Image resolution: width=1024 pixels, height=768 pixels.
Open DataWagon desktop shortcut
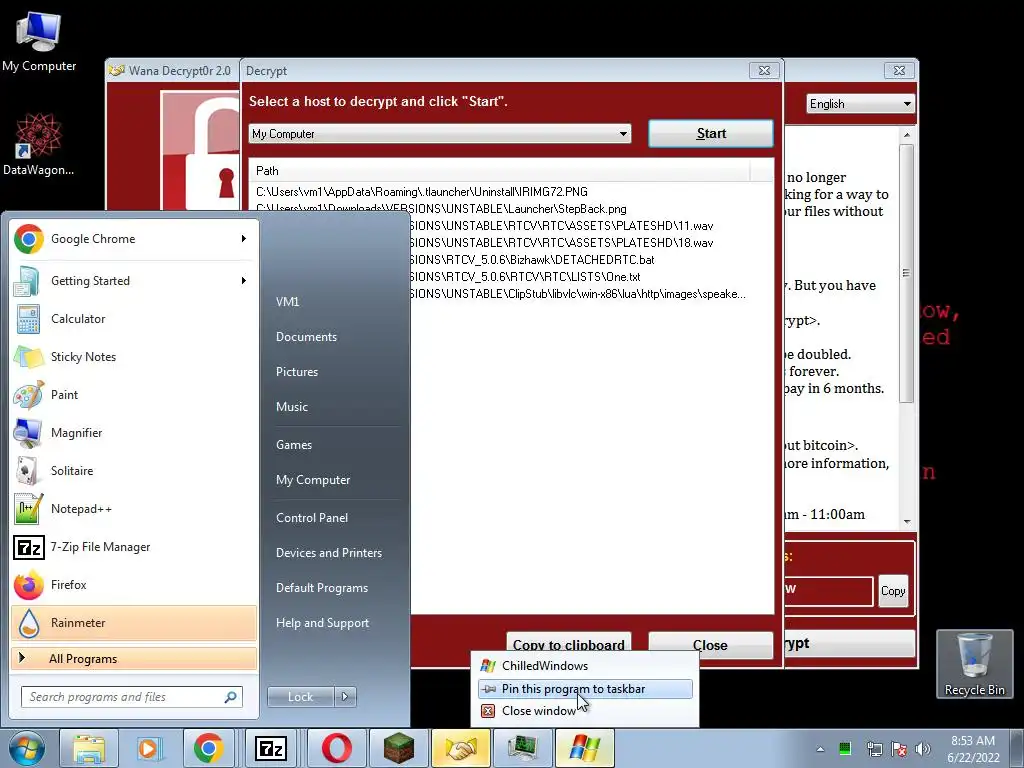pyautogui.click(x=39, y=144)
